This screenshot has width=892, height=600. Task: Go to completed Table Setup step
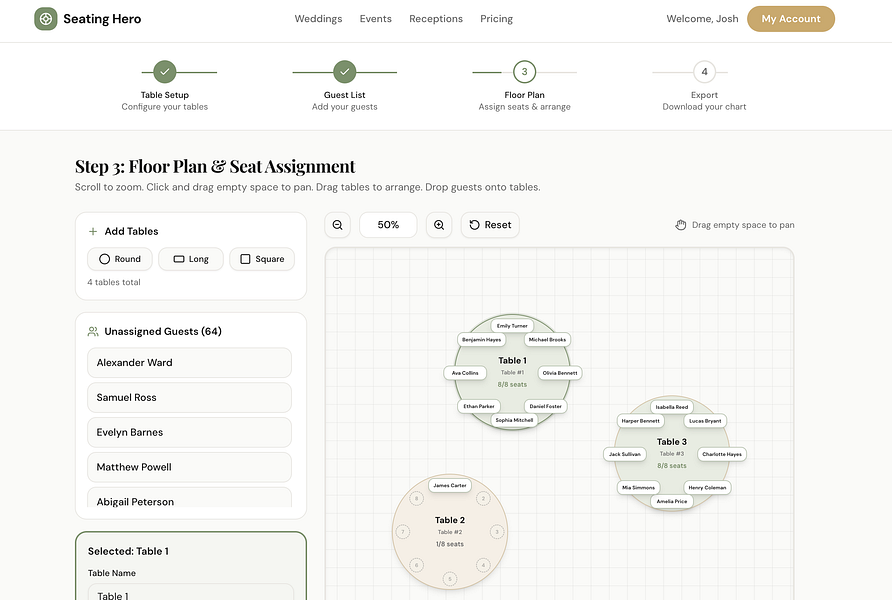(x=164, y=72)
